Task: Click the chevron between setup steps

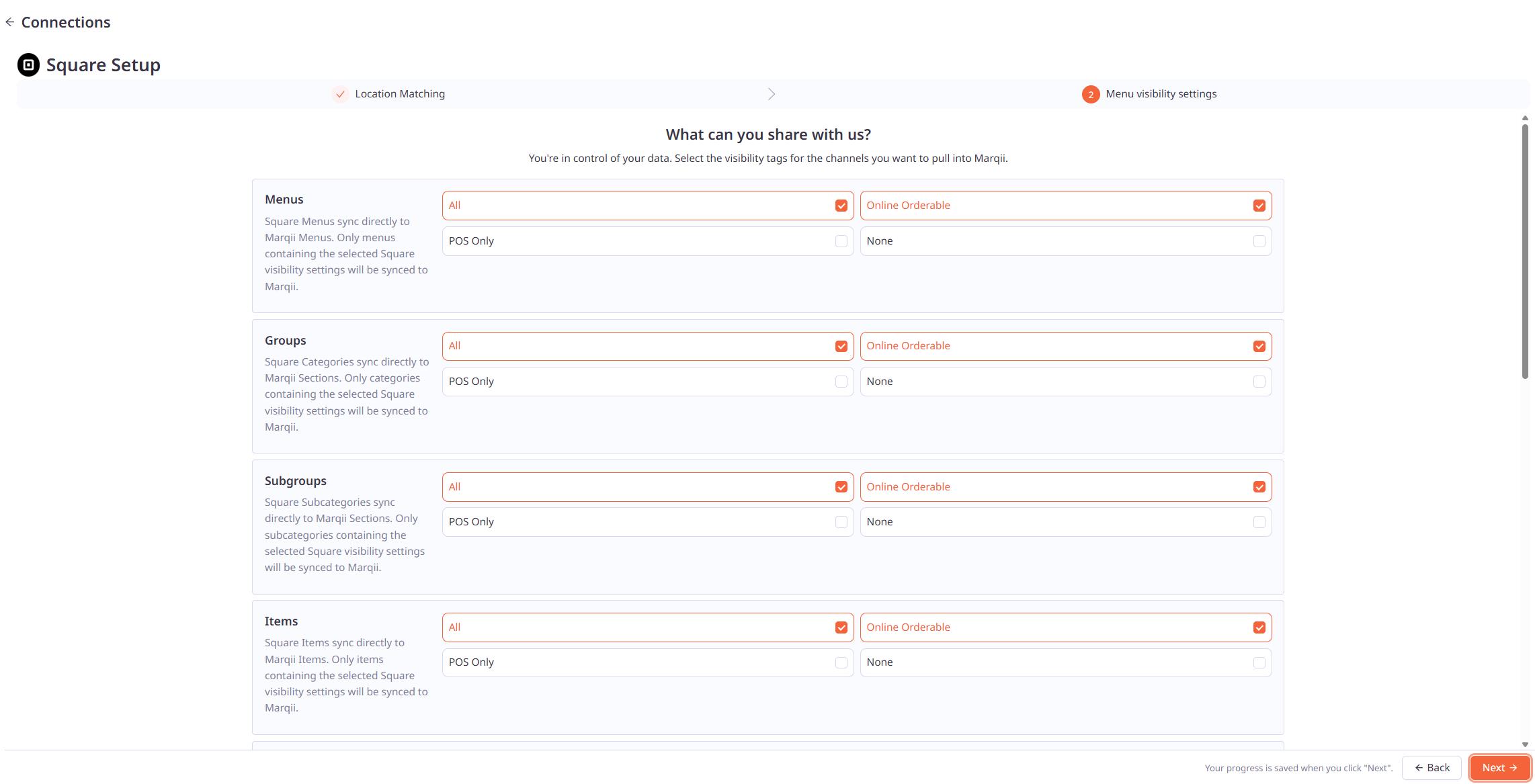Action: pos(772,94)
